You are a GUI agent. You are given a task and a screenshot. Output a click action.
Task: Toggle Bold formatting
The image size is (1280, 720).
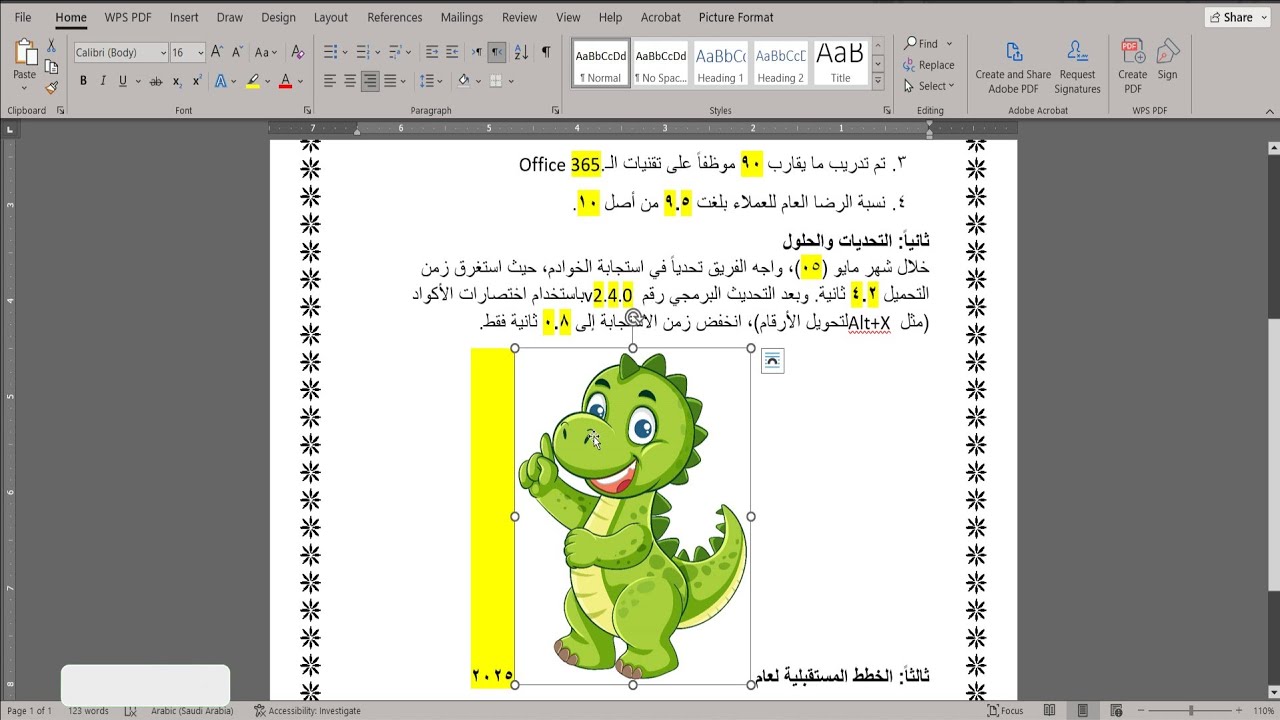click(x=83, y=81)
